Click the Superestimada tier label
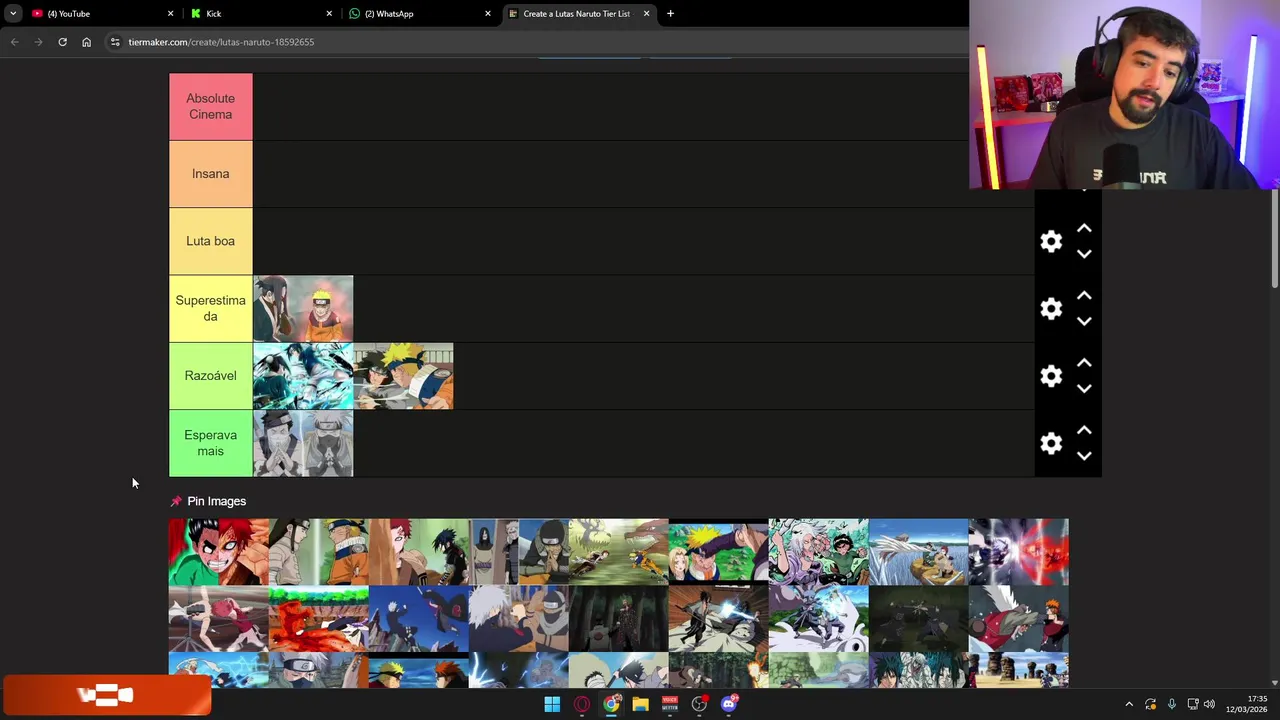 tap(210, 308)
